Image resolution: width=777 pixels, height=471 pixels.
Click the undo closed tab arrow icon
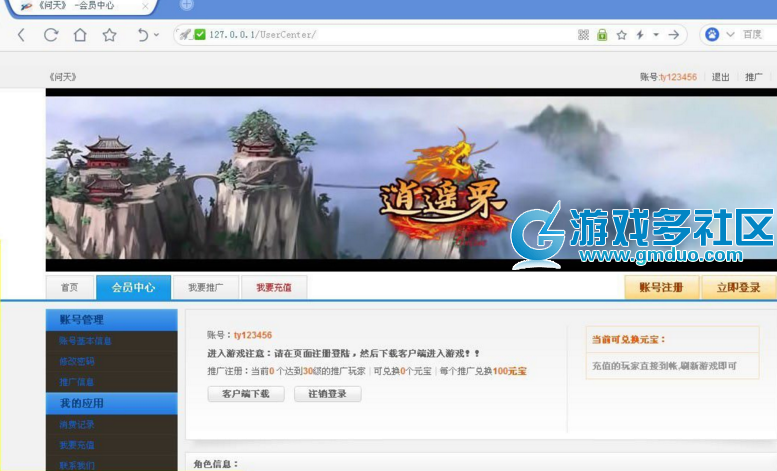click(x=142, y=35)
